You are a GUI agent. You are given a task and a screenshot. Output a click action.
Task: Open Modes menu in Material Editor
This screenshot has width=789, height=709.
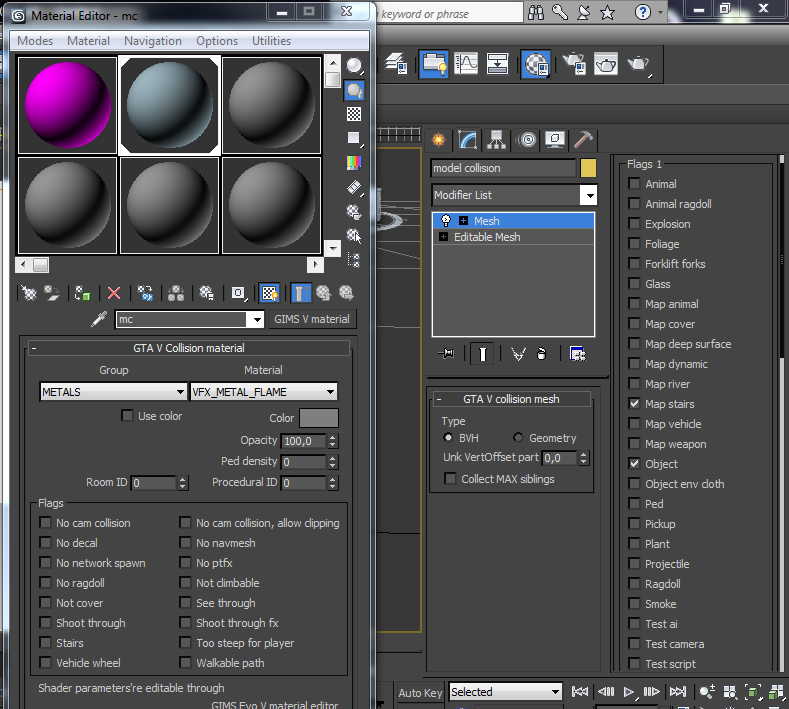click(x=35, y=41)
